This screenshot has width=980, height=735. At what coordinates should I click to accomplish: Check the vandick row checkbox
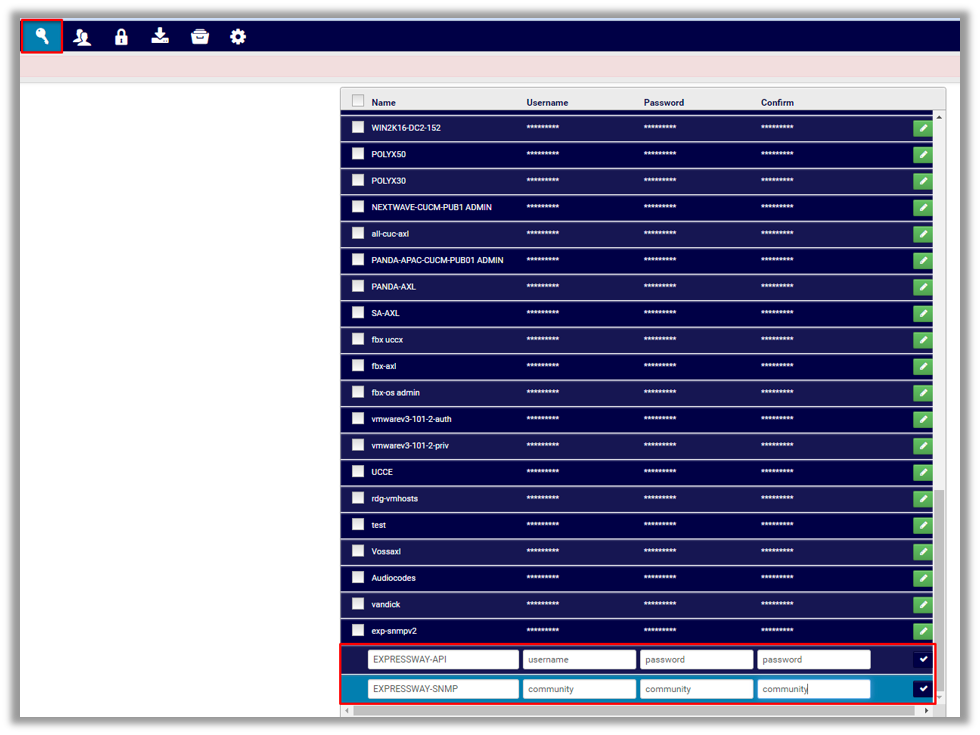357,604
